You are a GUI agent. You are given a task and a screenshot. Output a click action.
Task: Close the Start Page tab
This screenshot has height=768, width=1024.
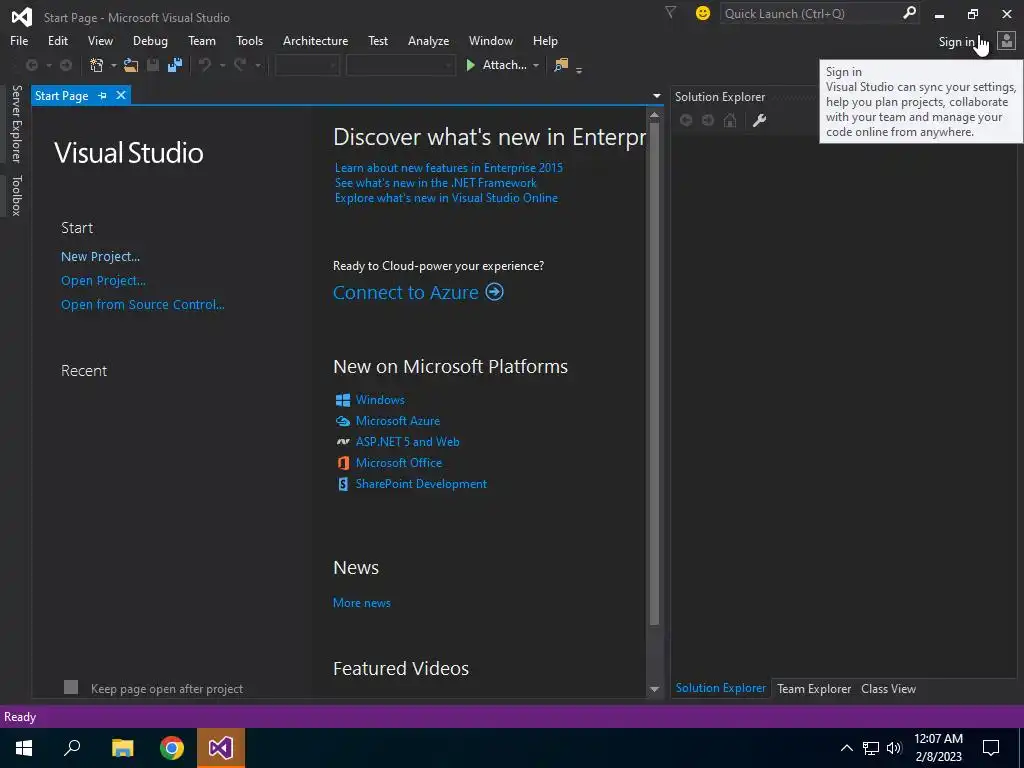point(121,95)
